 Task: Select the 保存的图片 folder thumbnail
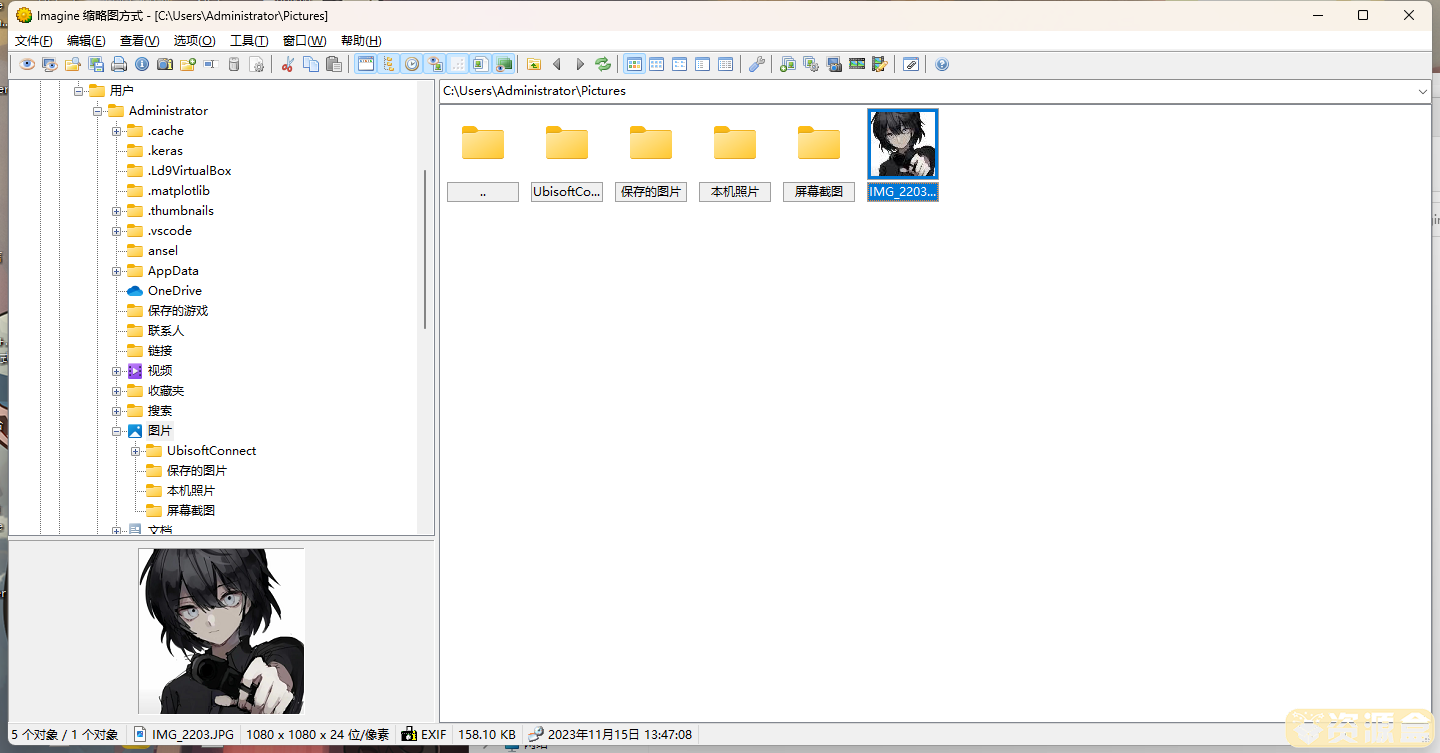point(651,157)
